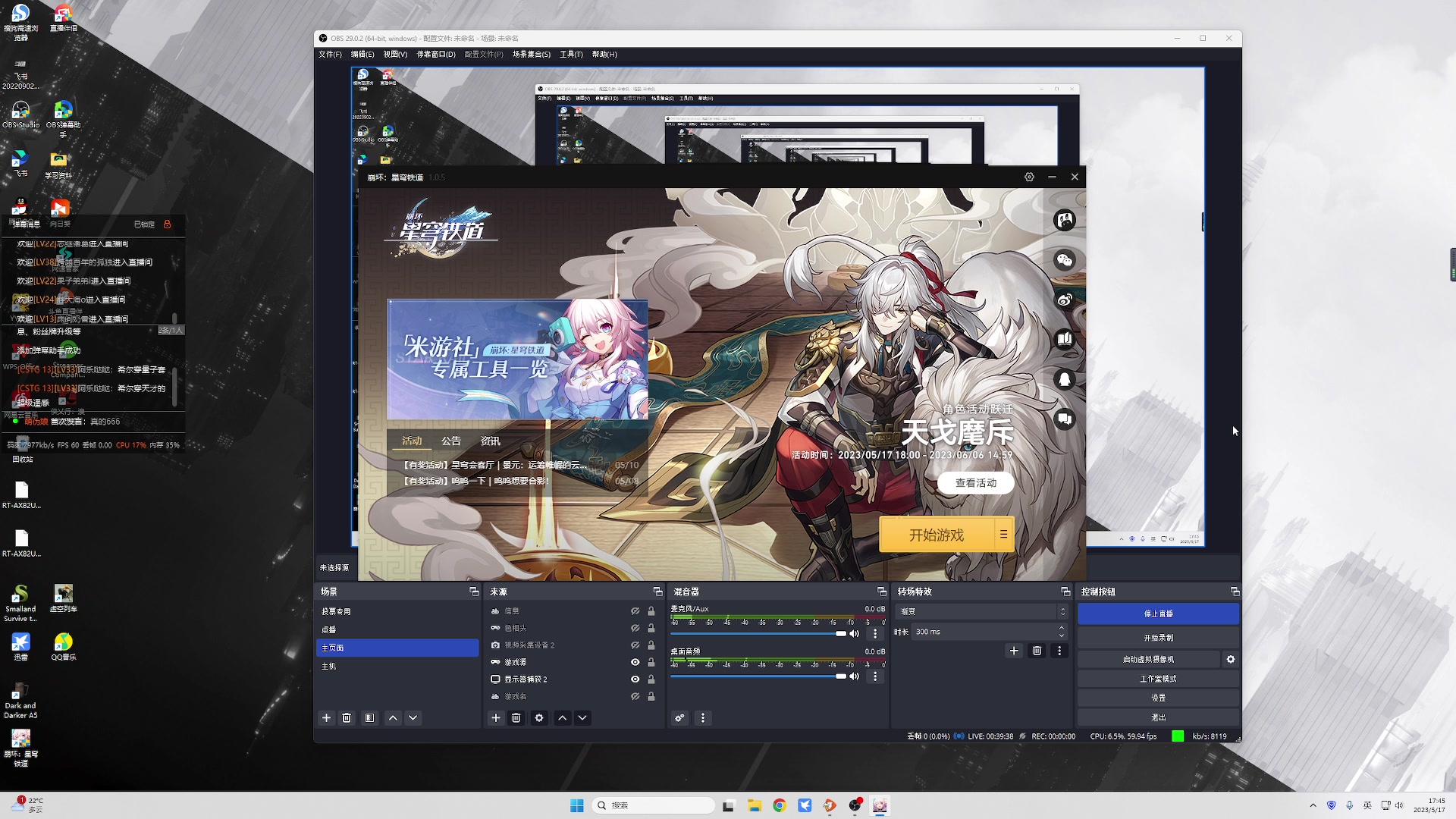This screenshot has width=1456, height=819.
Task: Show the 游戏名 source
Action: (x=635, y=696)
